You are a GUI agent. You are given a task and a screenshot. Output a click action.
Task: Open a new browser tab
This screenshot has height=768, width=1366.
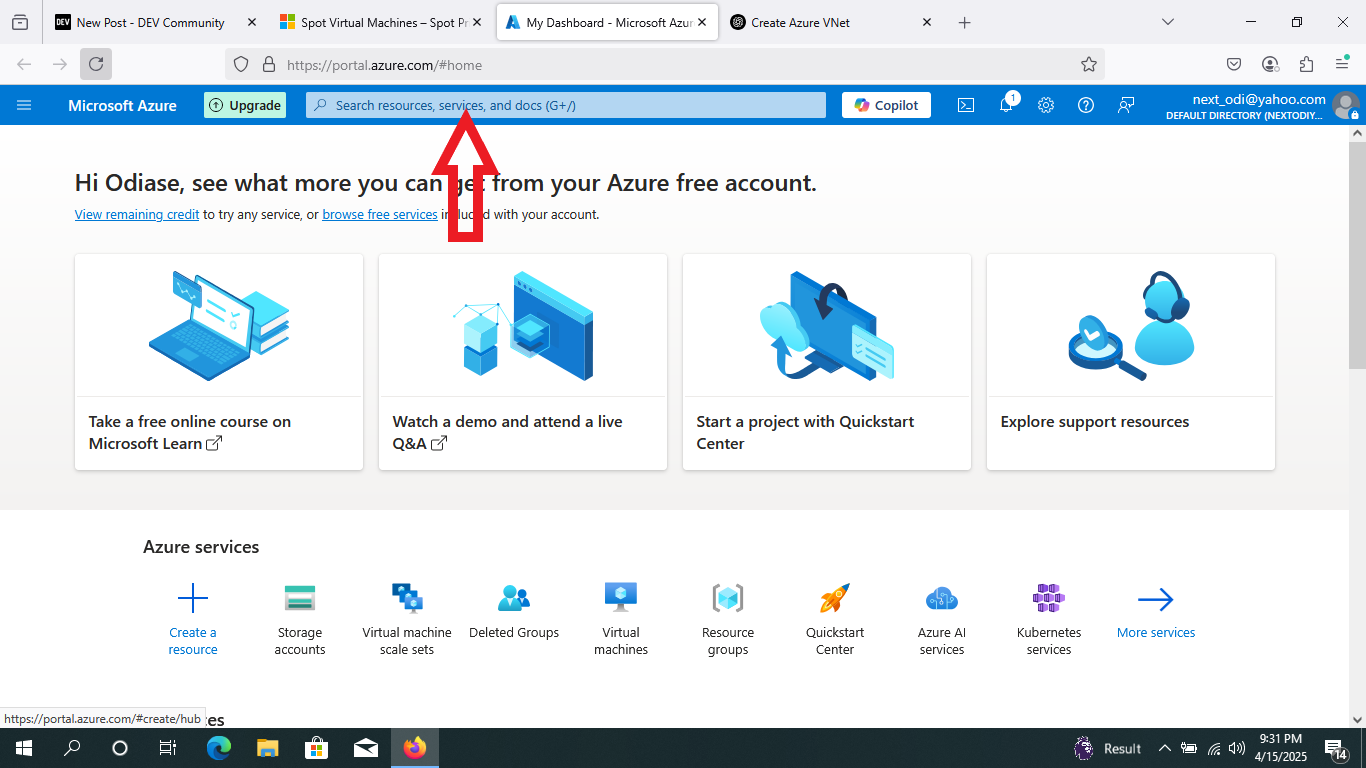[x=964, y=22]
